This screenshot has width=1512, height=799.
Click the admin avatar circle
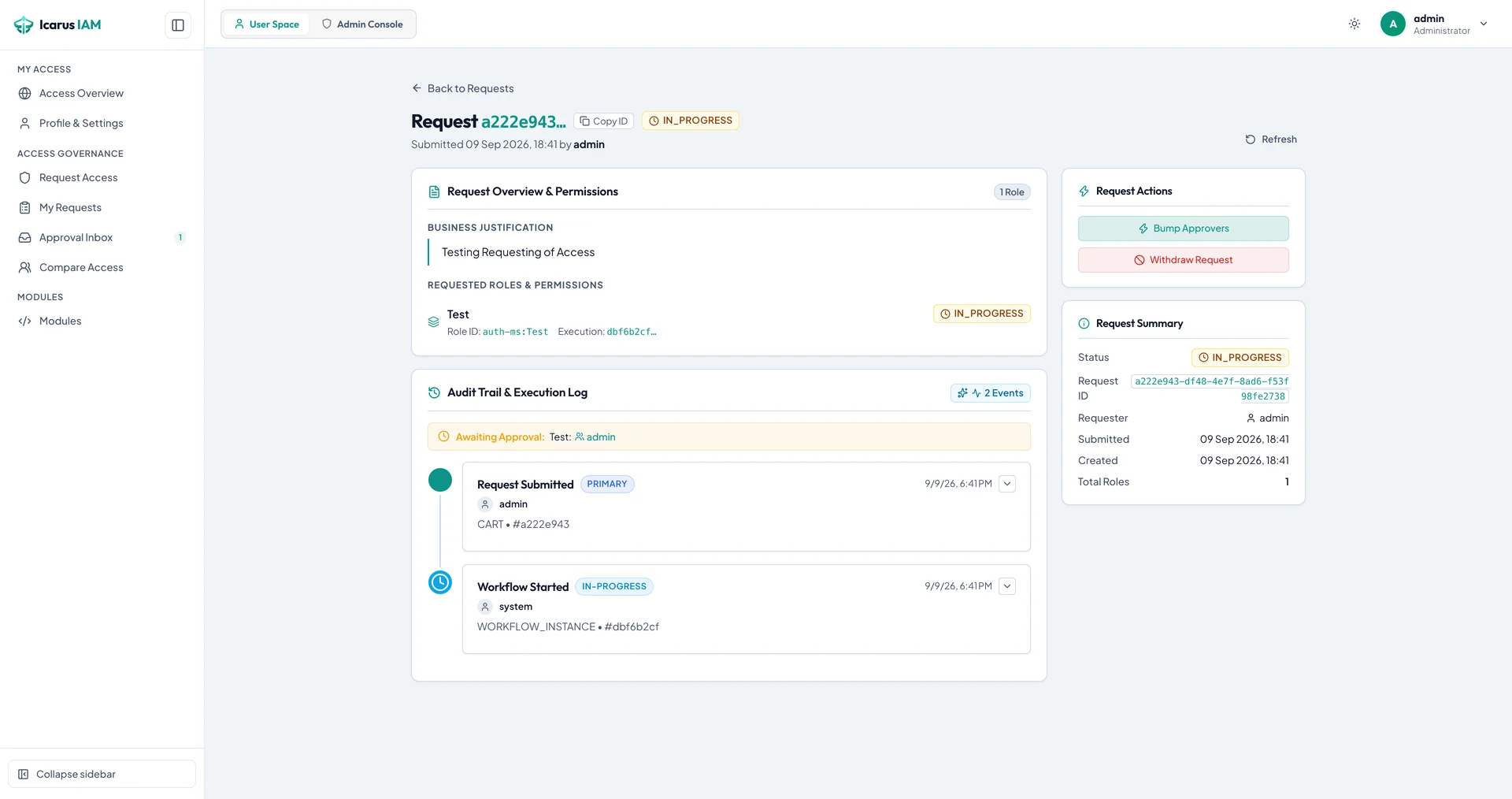[1393, 24]
